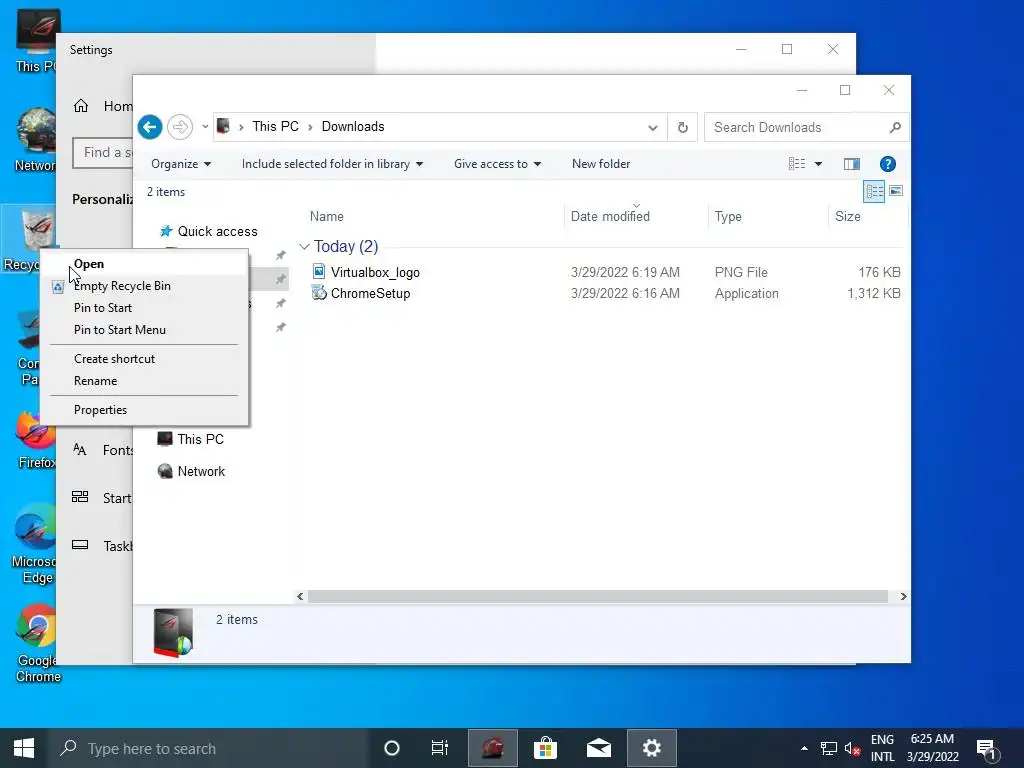
Task: Expand the address bar history dropdown
Action: [652, 127]
